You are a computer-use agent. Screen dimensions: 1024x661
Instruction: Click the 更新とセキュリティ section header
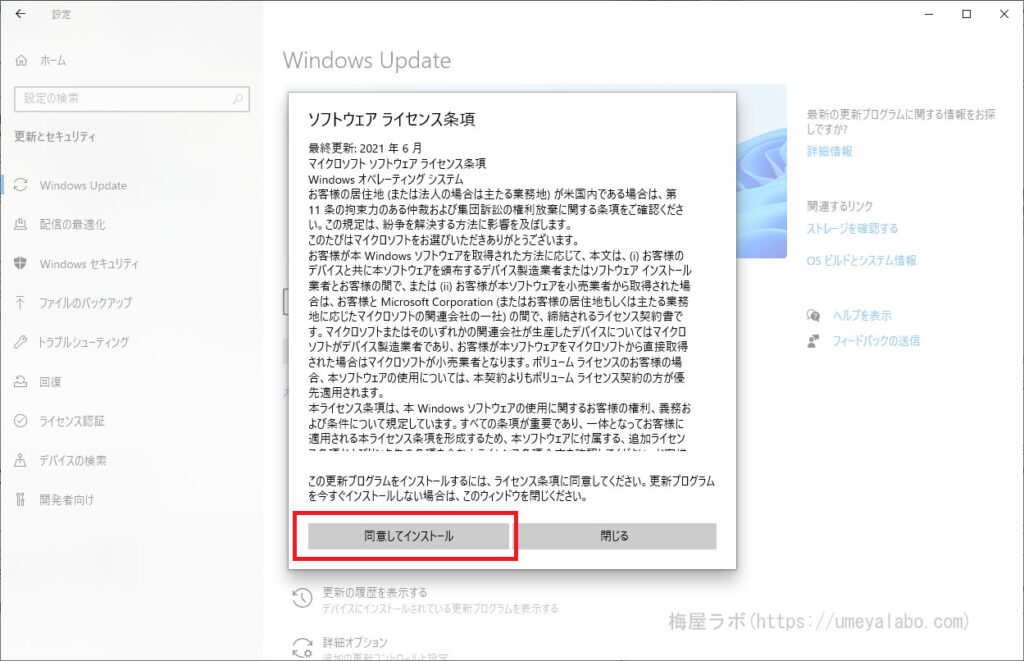point(55,137)
